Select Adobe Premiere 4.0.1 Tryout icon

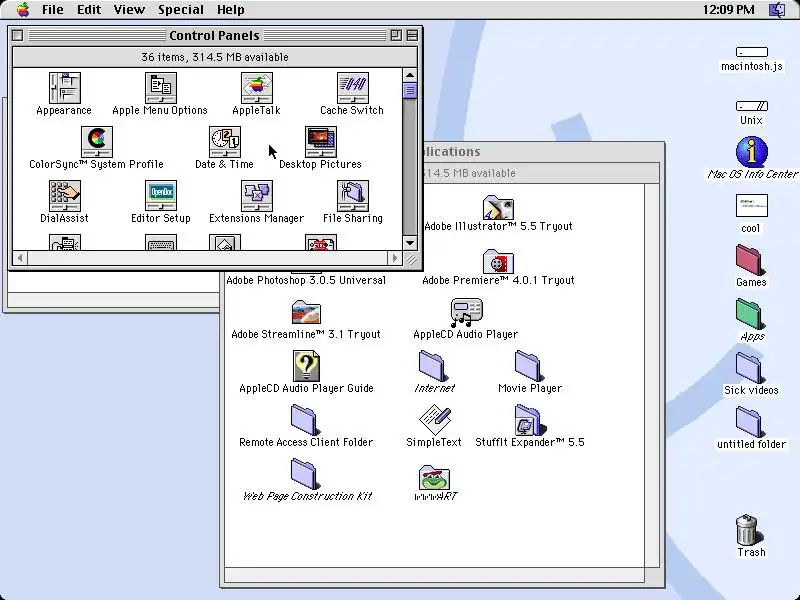click(498, 261)
